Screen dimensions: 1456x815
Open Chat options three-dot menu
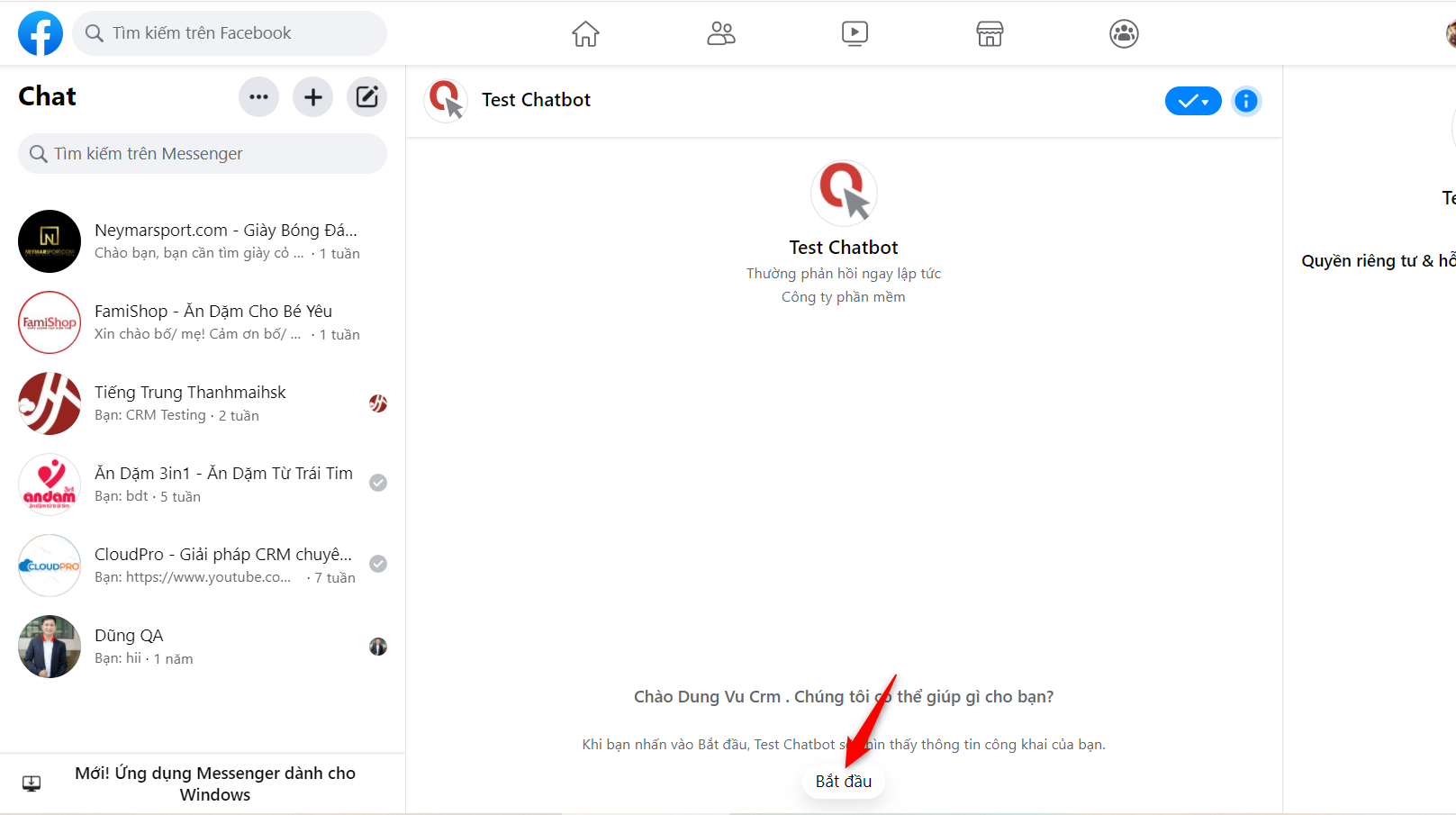(x=258, y=97)
